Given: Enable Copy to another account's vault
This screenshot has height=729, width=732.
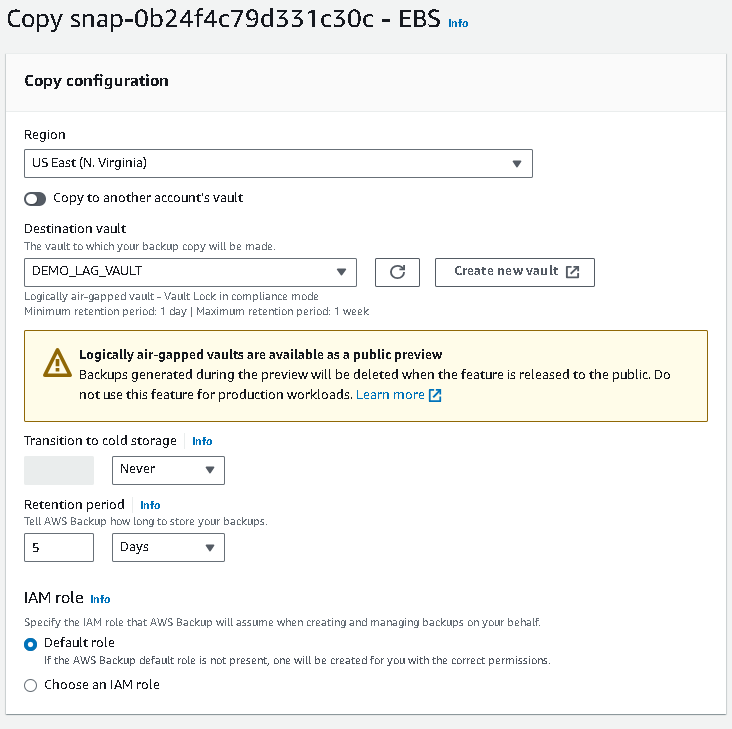Looking at the screenshot, I should (35, 199).
